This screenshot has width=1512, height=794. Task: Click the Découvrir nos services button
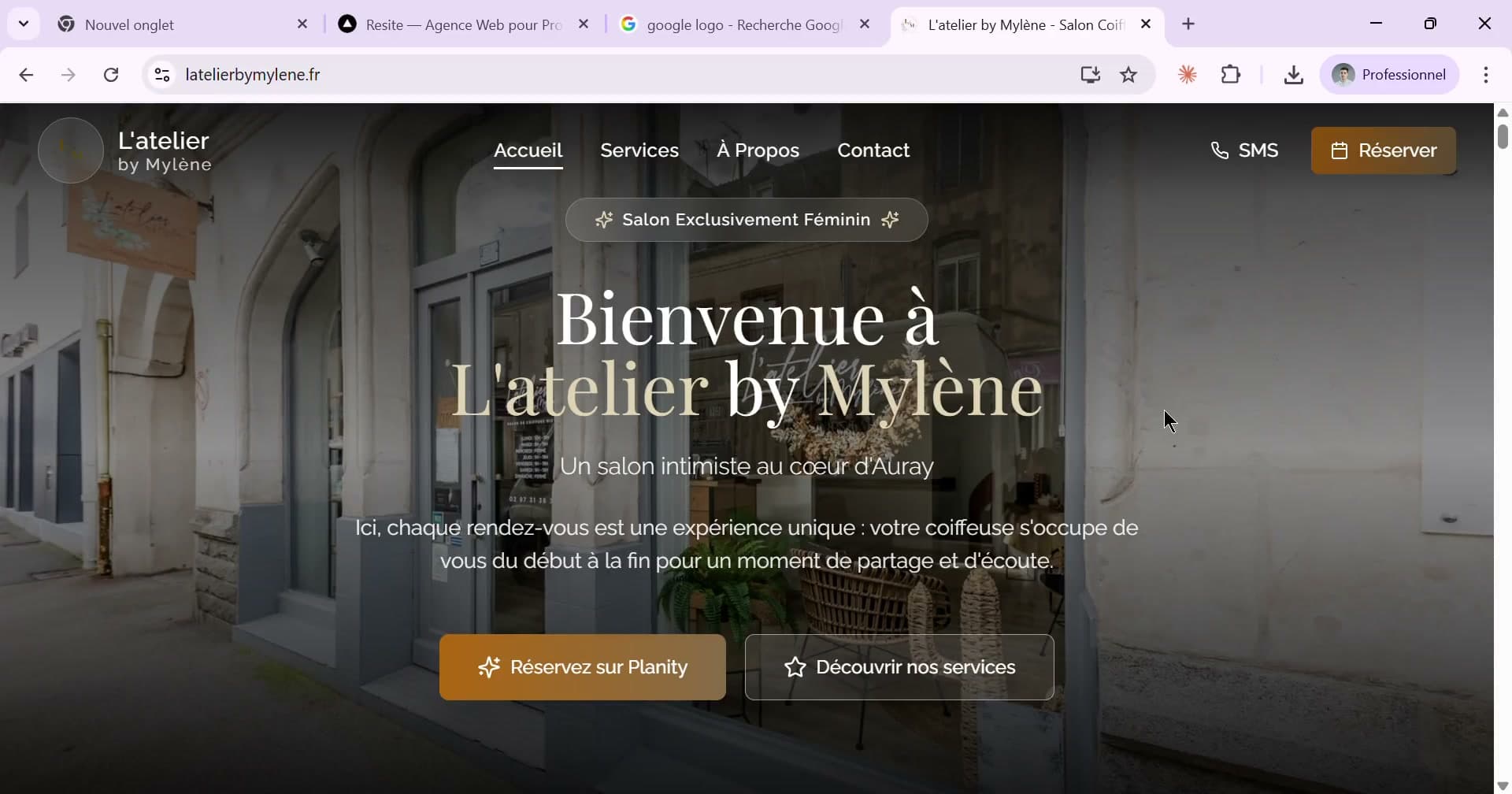(899, 666)
